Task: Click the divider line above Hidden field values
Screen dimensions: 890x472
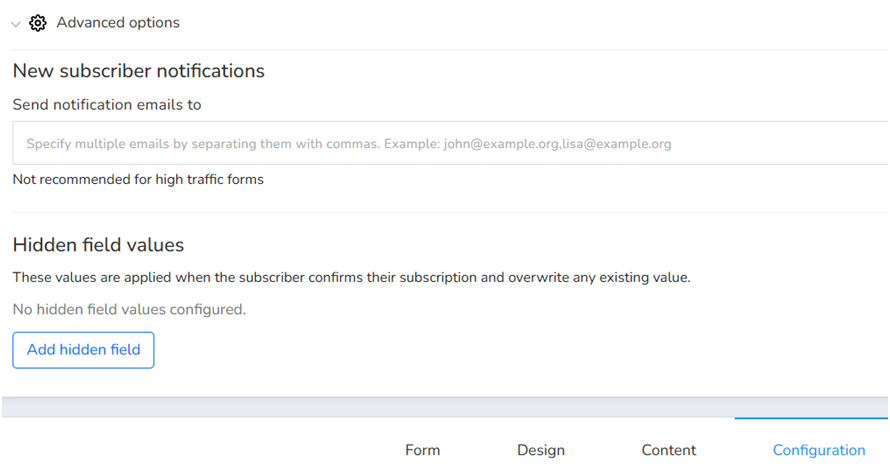Action: tap(450, 212)
